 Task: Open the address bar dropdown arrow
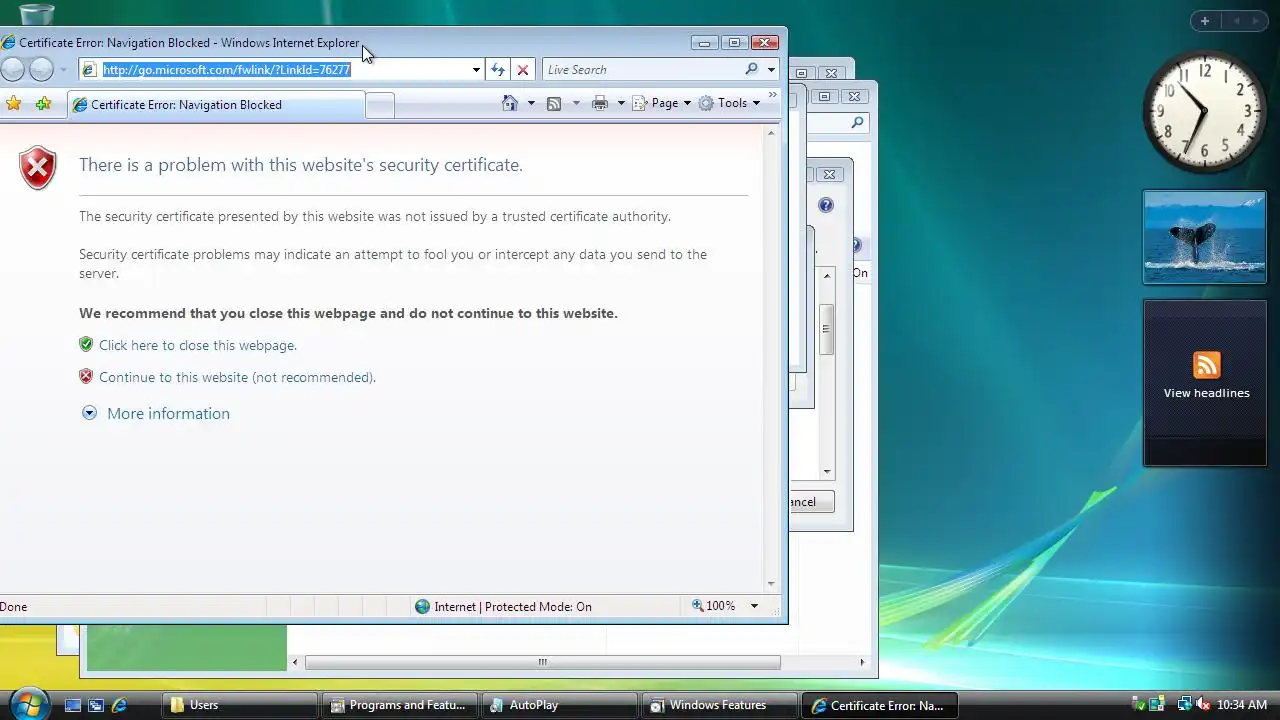tap(476, 70)
